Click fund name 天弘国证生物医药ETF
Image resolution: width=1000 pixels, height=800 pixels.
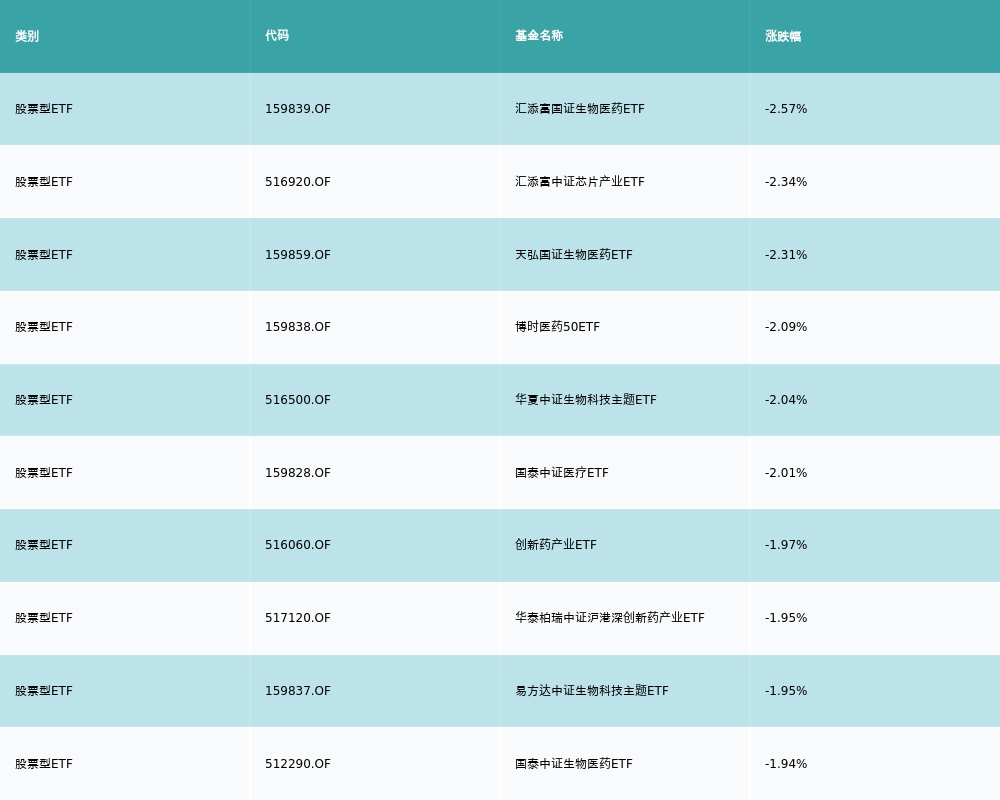574,255
